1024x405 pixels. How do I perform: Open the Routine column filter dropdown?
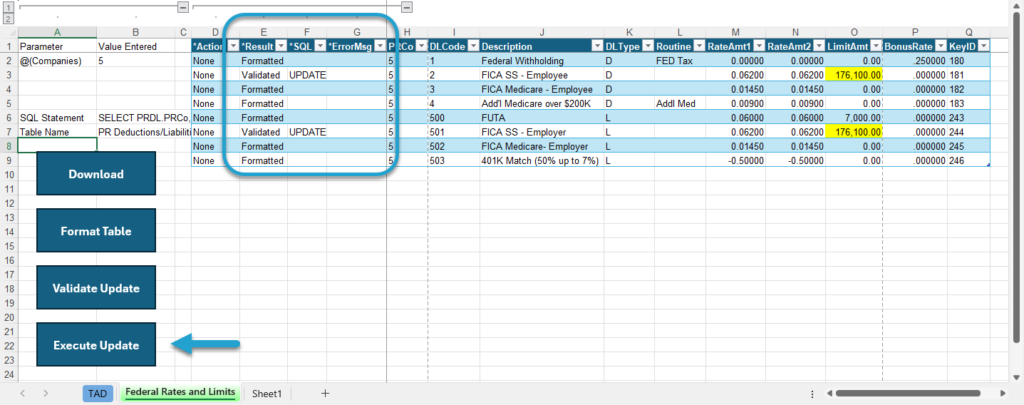pyautogui.click(x=698, y=46)
